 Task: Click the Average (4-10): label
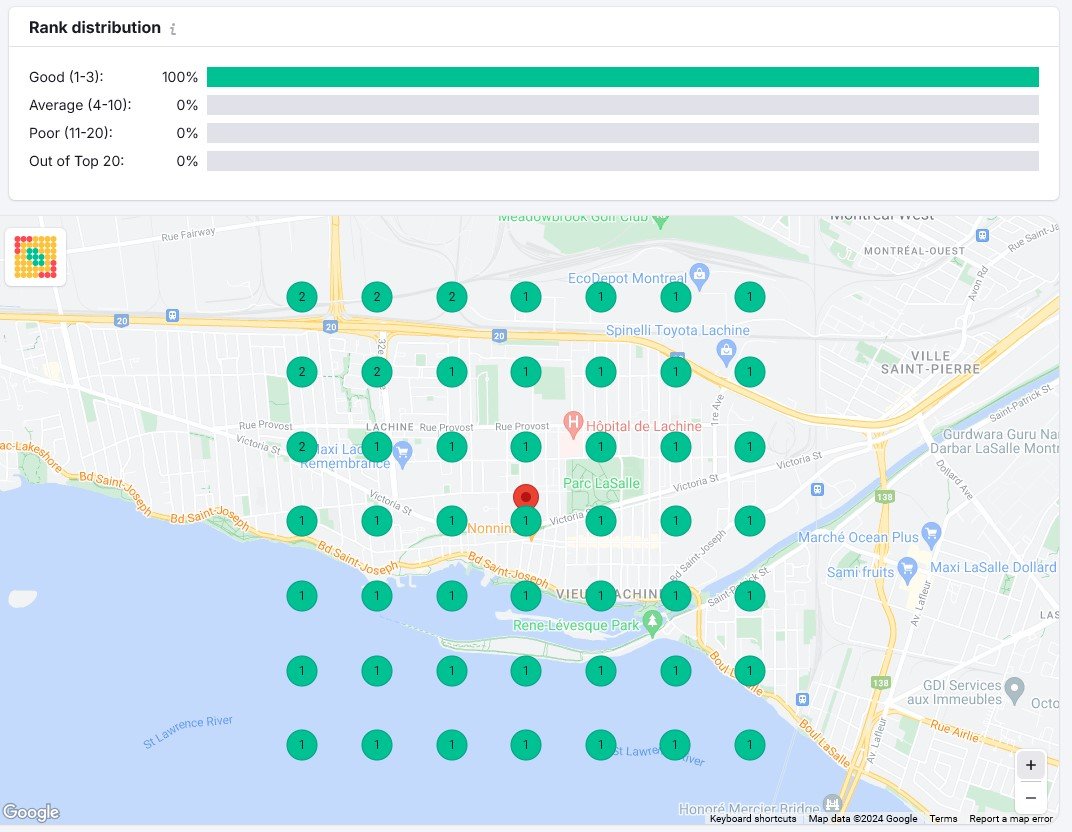pyautogui.click(x=80, y=105)
